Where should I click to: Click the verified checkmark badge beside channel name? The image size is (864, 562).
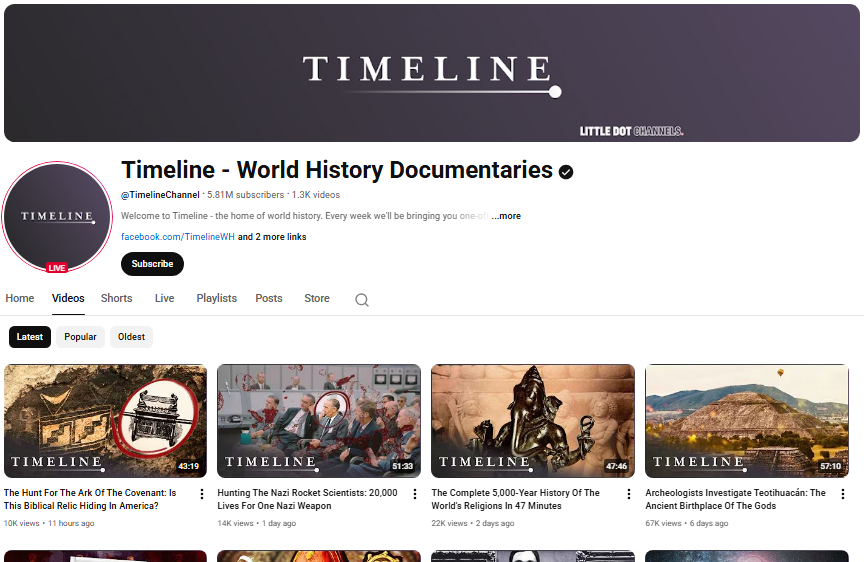pyautogui.click(x=566, y=172)
